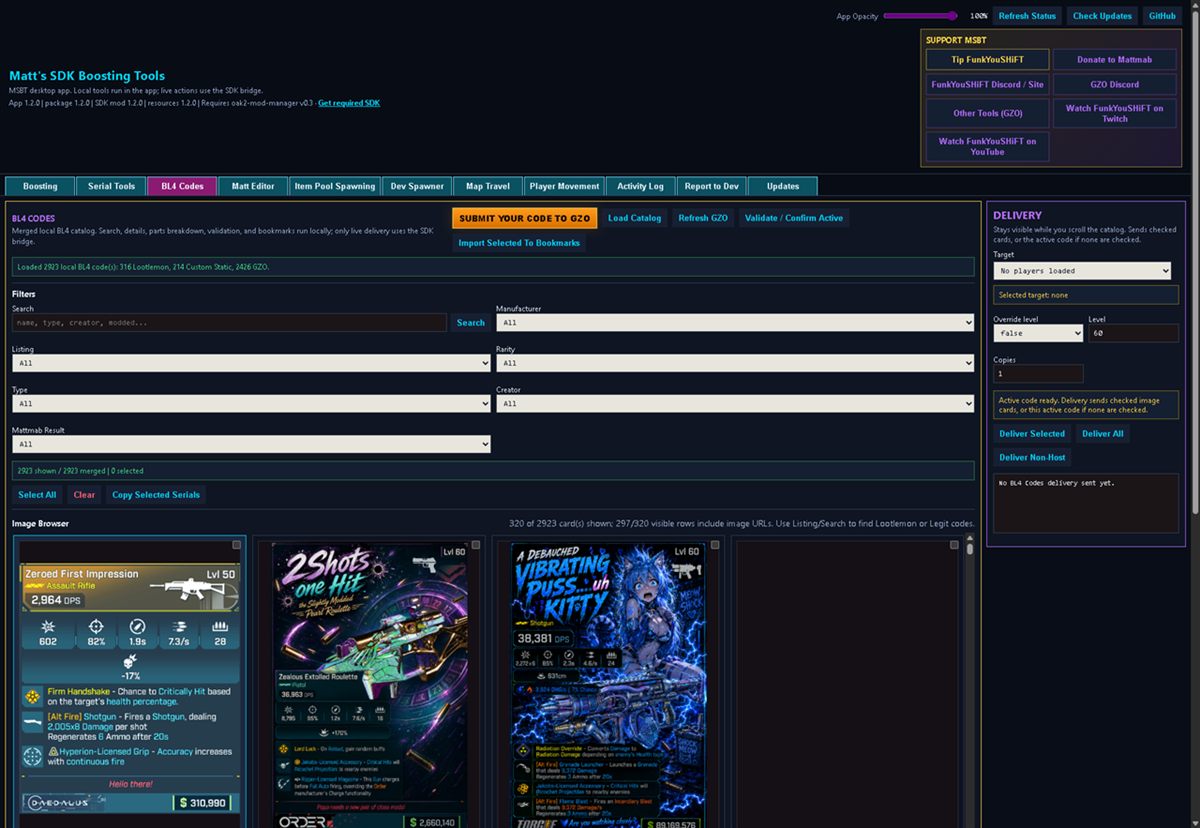Click the 'Selected target: none' text
Screen dimensions: 1200x828
click(1086, 295)
